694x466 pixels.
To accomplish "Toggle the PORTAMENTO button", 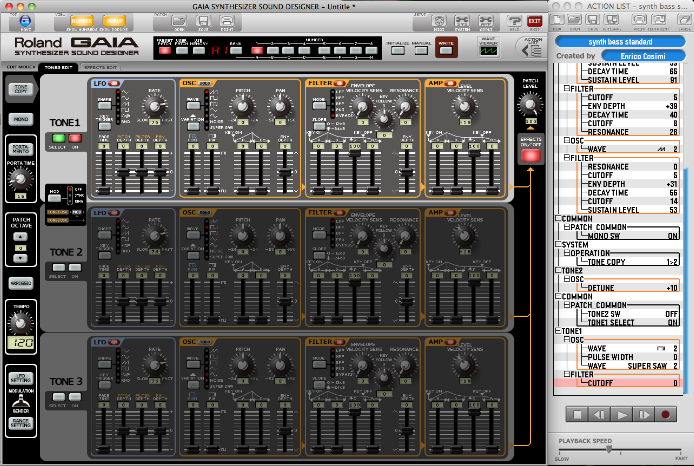I will (x=20, y=149).
